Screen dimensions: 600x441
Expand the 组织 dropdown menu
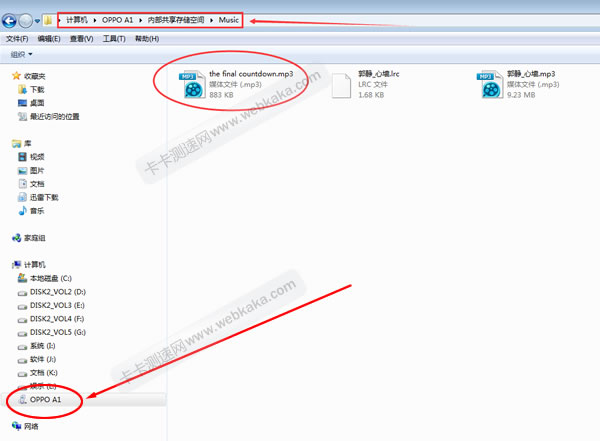[x=20, y=54]
